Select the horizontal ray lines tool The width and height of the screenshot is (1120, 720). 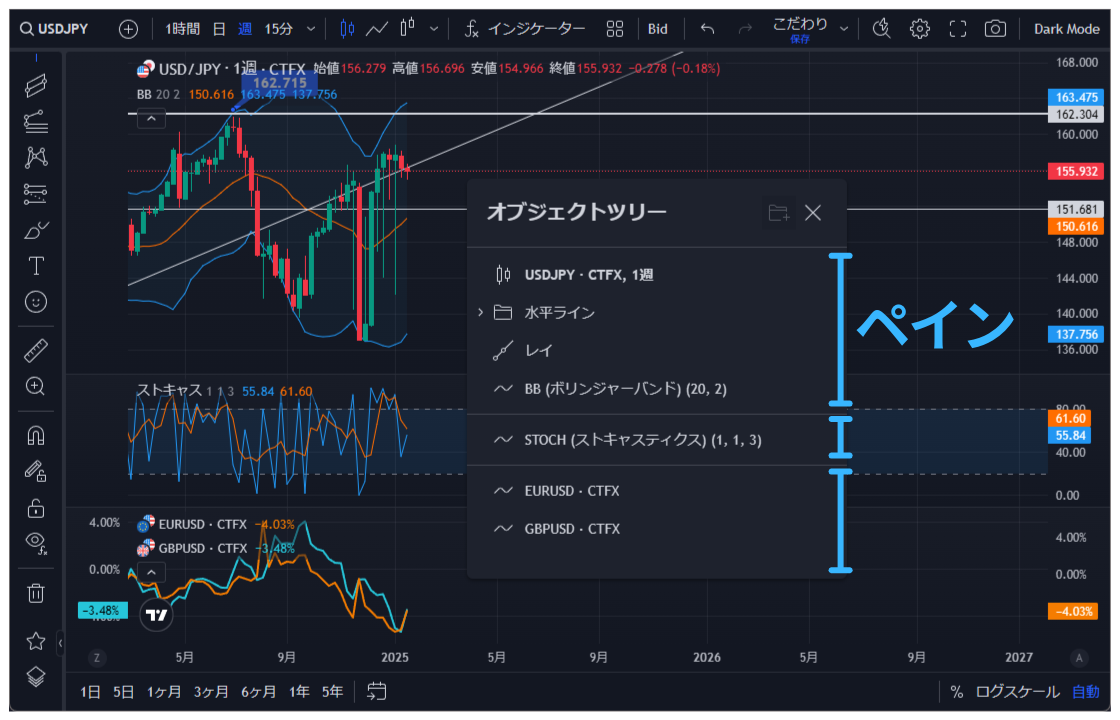pyautogui.click(x=36, y=121)
